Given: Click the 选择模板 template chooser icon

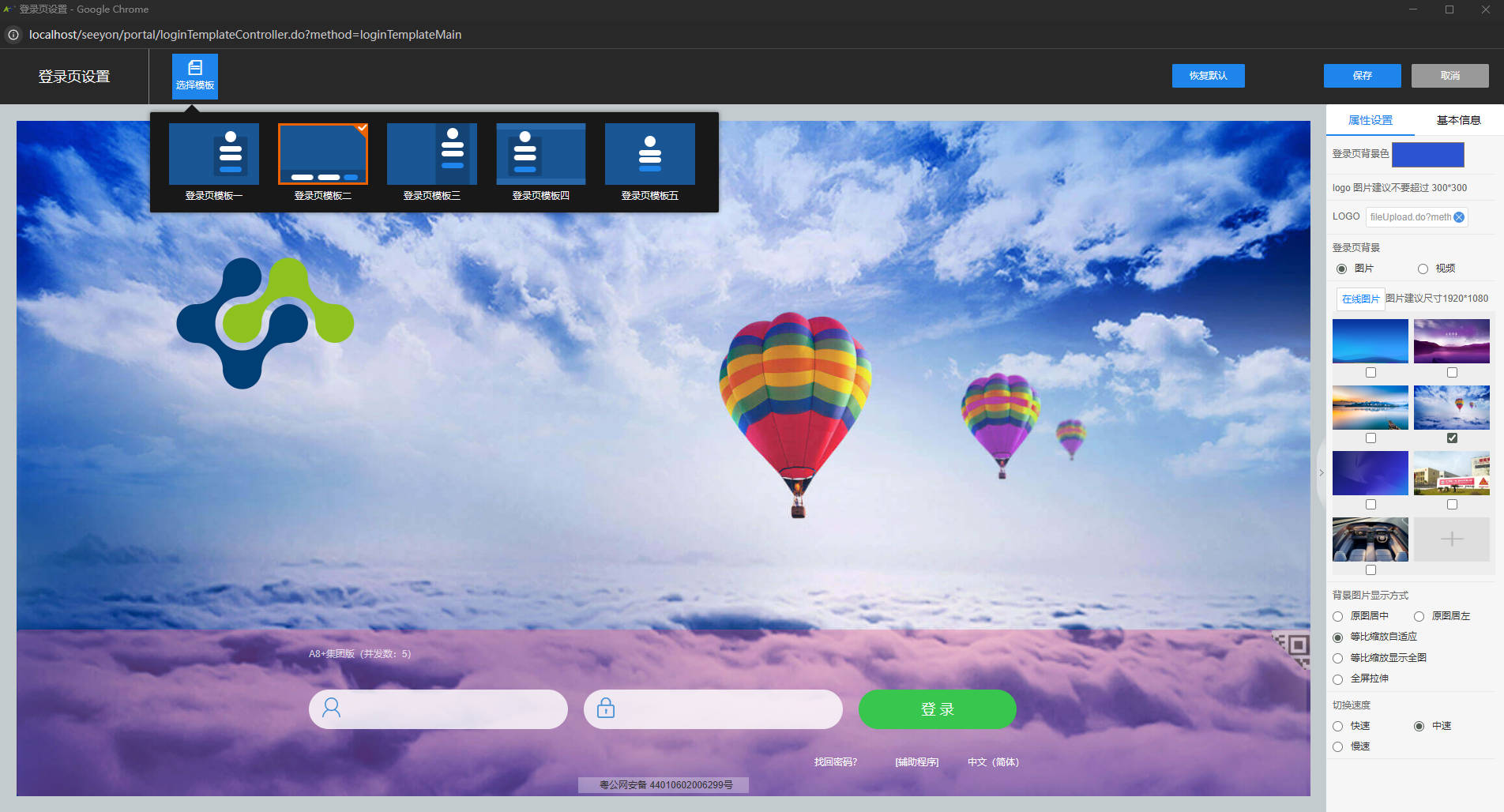Looking at the screenshot, I should [194, 76].
